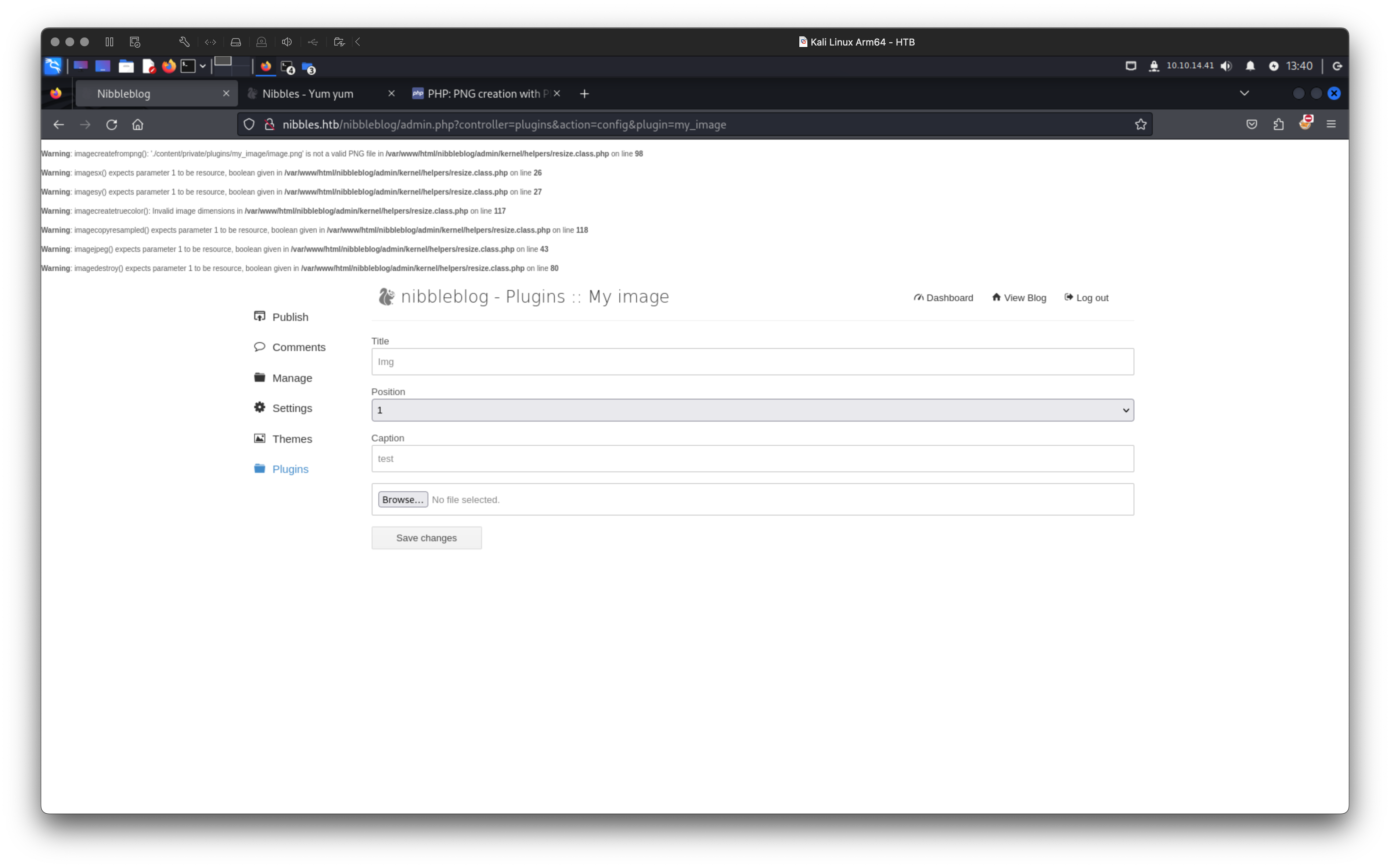The width and height of the screenshot is (1390, 868).
Task: Click the Browse… file button
Action: click(x=403, y=499)
